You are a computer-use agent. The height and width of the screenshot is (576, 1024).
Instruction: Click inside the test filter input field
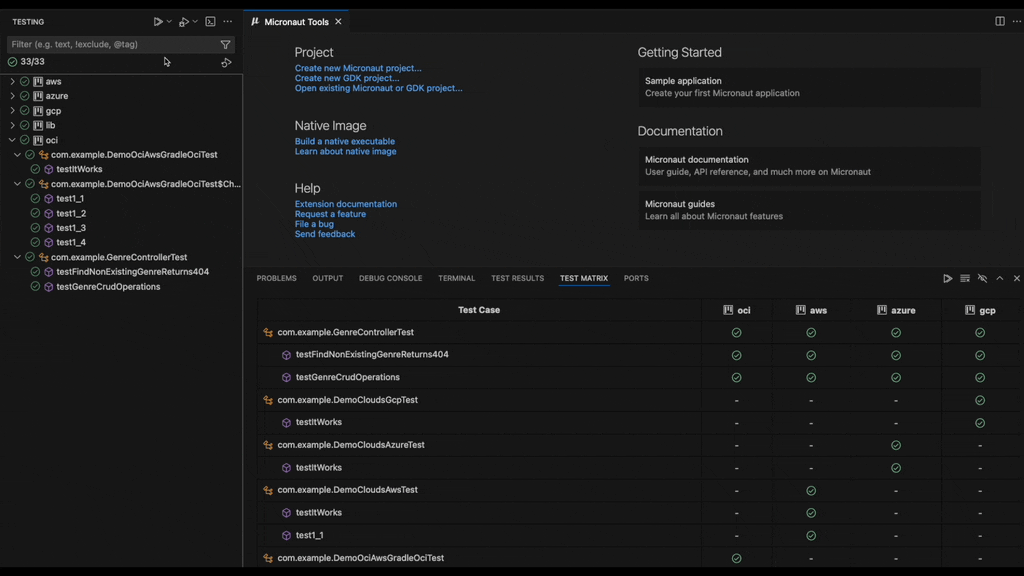point(110,44)
